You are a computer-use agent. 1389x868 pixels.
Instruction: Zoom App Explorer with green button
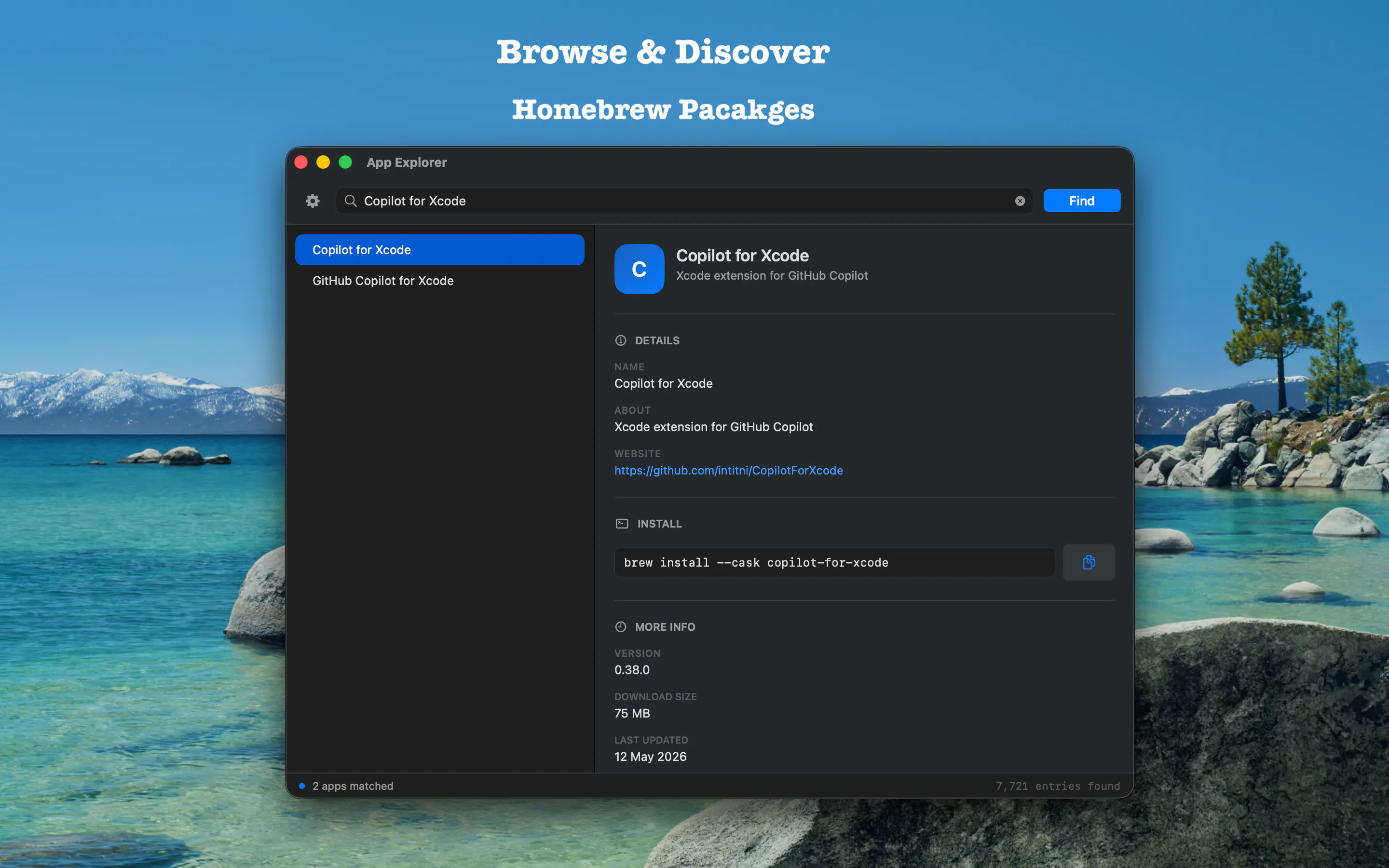click(x=345, y=163)
